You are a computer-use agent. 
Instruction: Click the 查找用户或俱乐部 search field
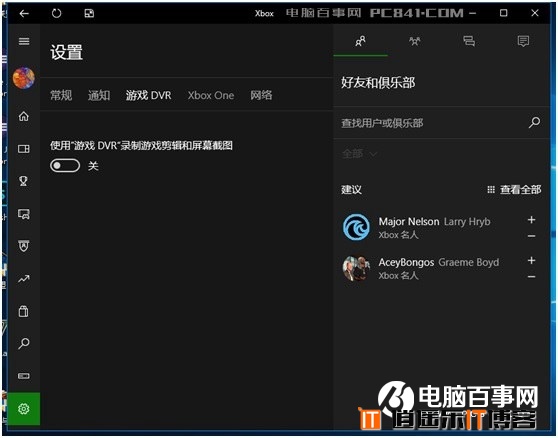pyautogui.click(x=442, y=123)
